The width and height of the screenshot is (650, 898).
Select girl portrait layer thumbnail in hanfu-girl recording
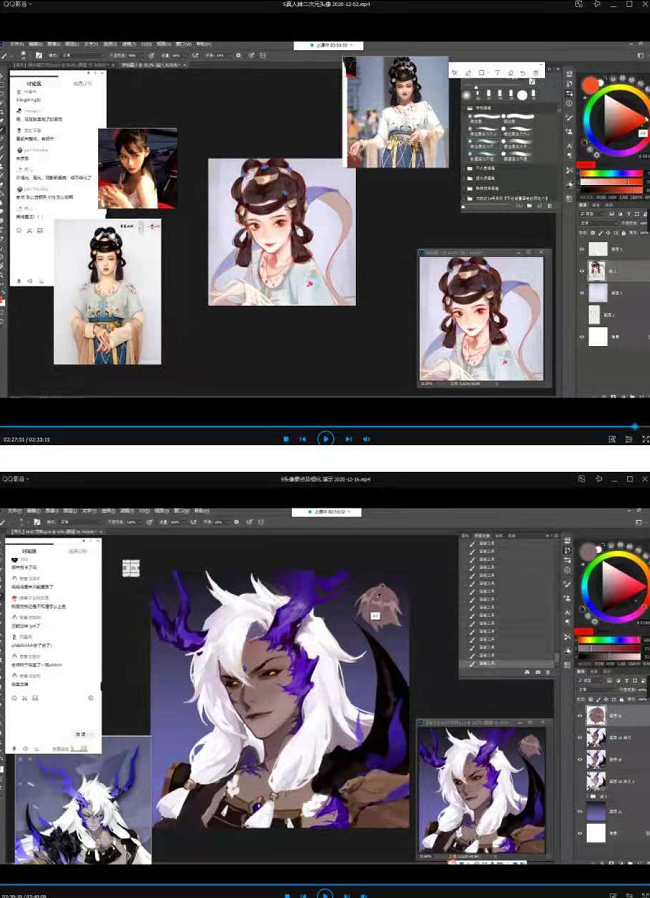(597, 271)
